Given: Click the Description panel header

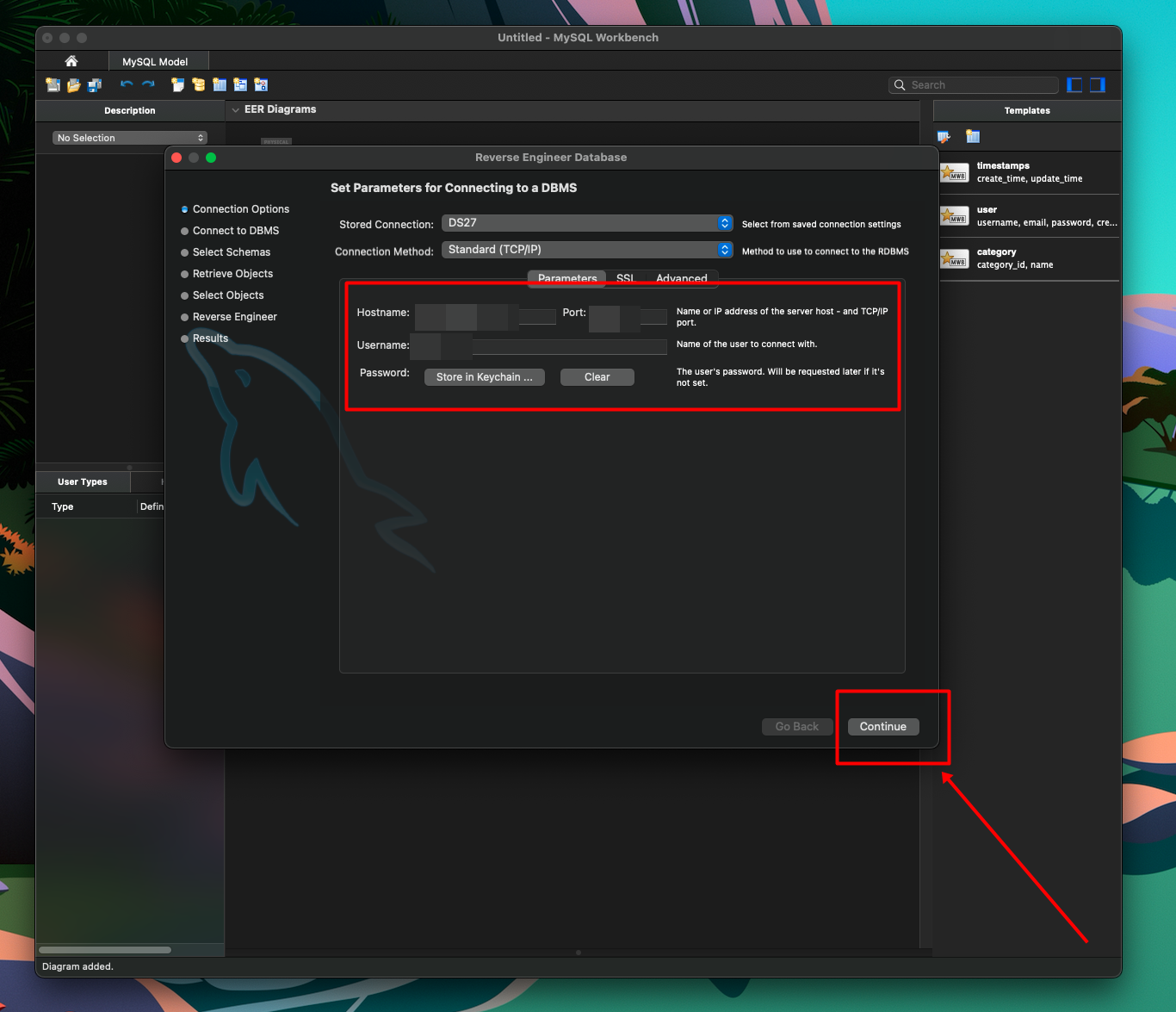Looking at the screenshot, I should (x=130, y=110).
